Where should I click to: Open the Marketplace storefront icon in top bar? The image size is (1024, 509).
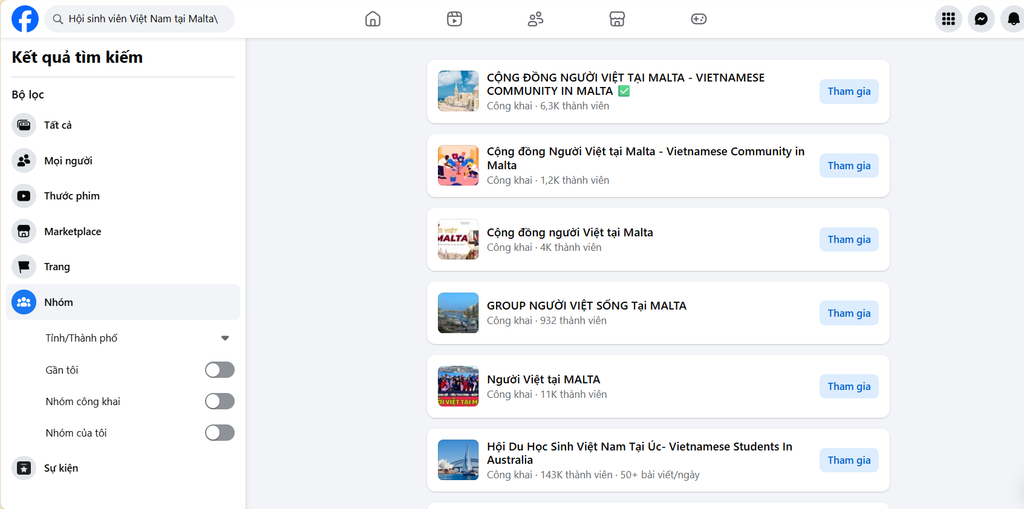click(617, 19)
